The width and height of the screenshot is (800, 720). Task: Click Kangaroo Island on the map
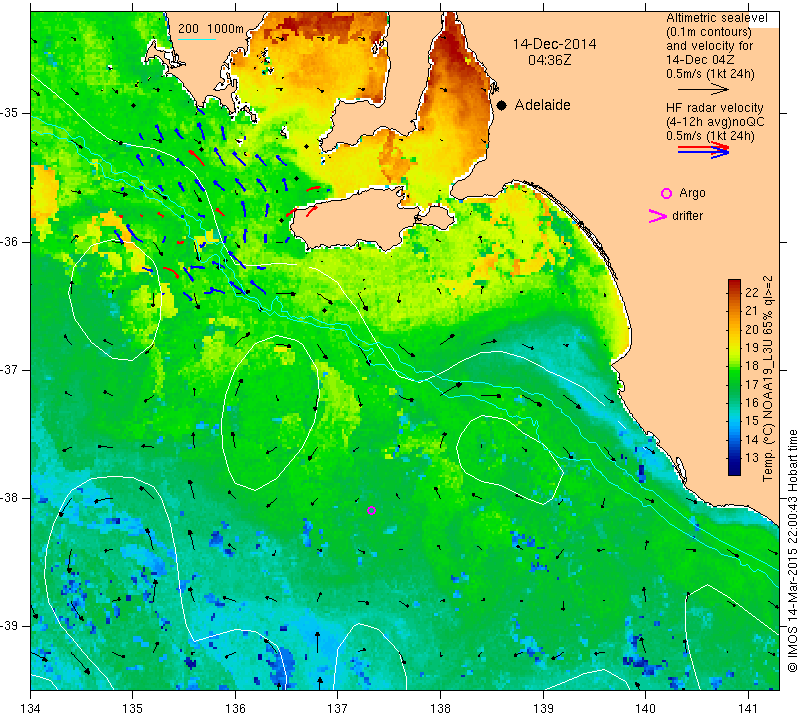click(357, 219)
